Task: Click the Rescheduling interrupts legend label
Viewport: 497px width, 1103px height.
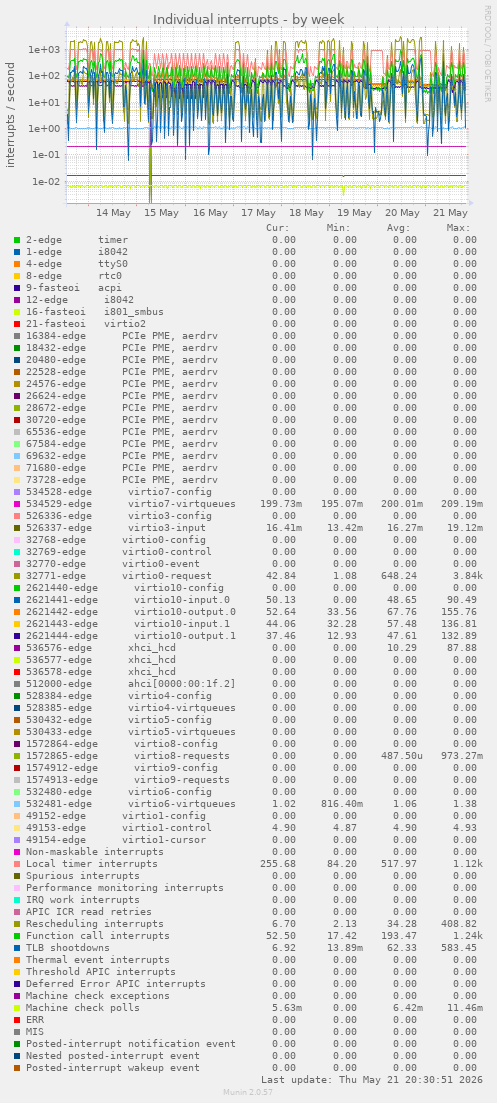Action: (x=95, y=924)
